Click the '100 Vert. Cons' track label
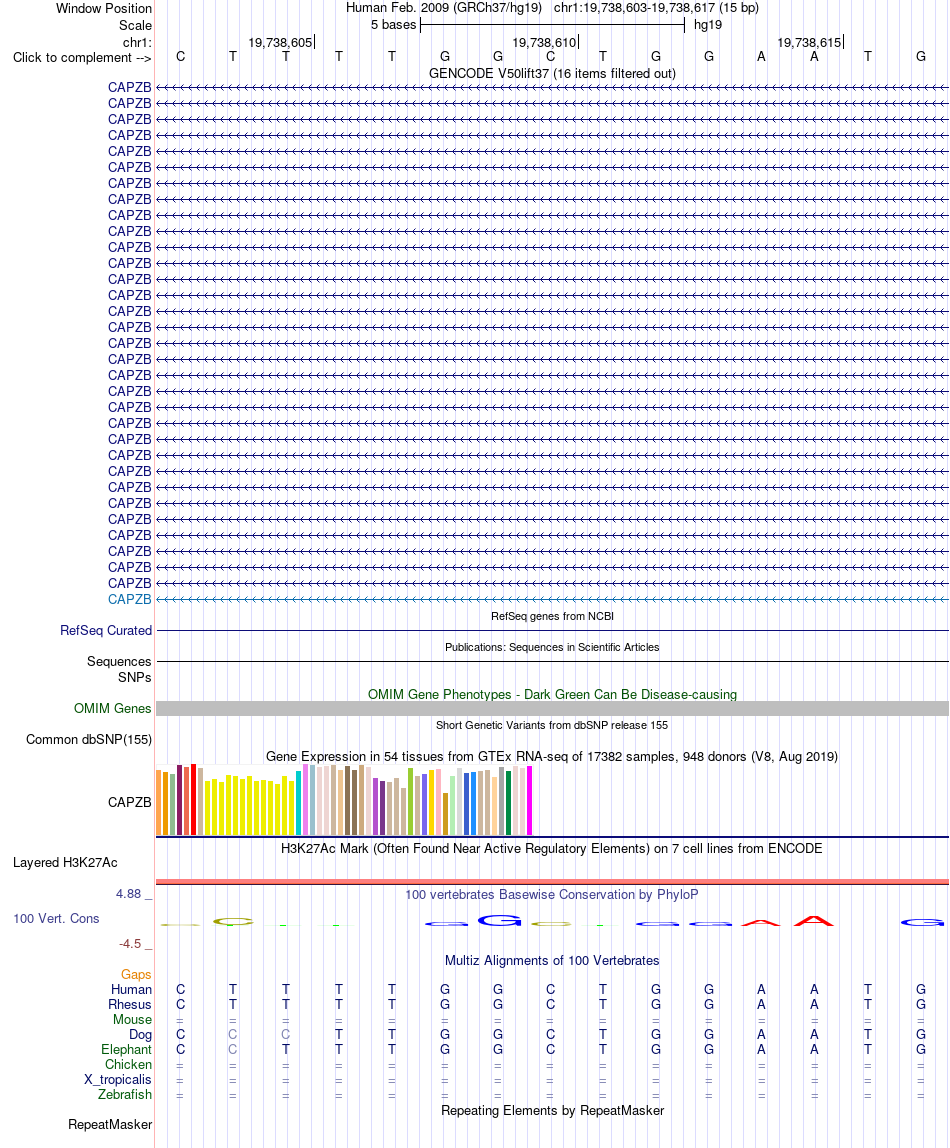 [56, 918]
